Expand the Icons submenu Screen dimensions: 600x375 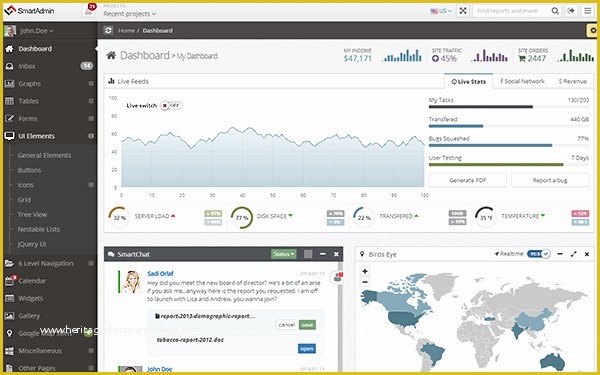tap(26, 185)
